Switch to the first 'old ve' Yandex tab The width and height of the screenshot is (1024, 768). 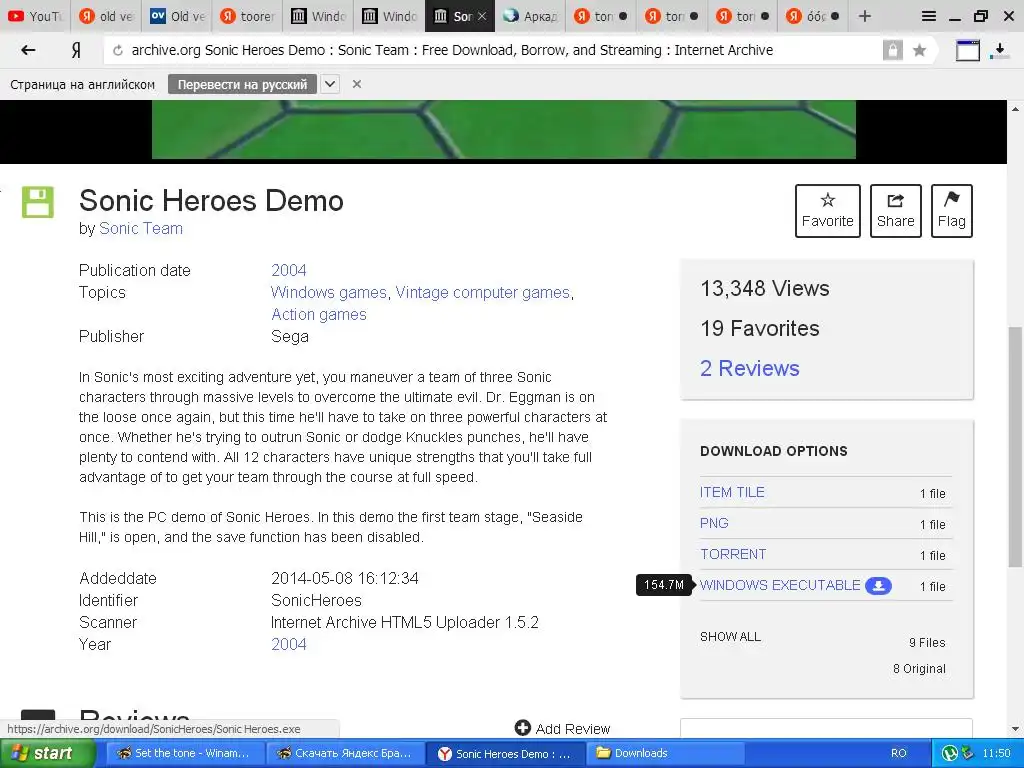[x=106, y=16]
